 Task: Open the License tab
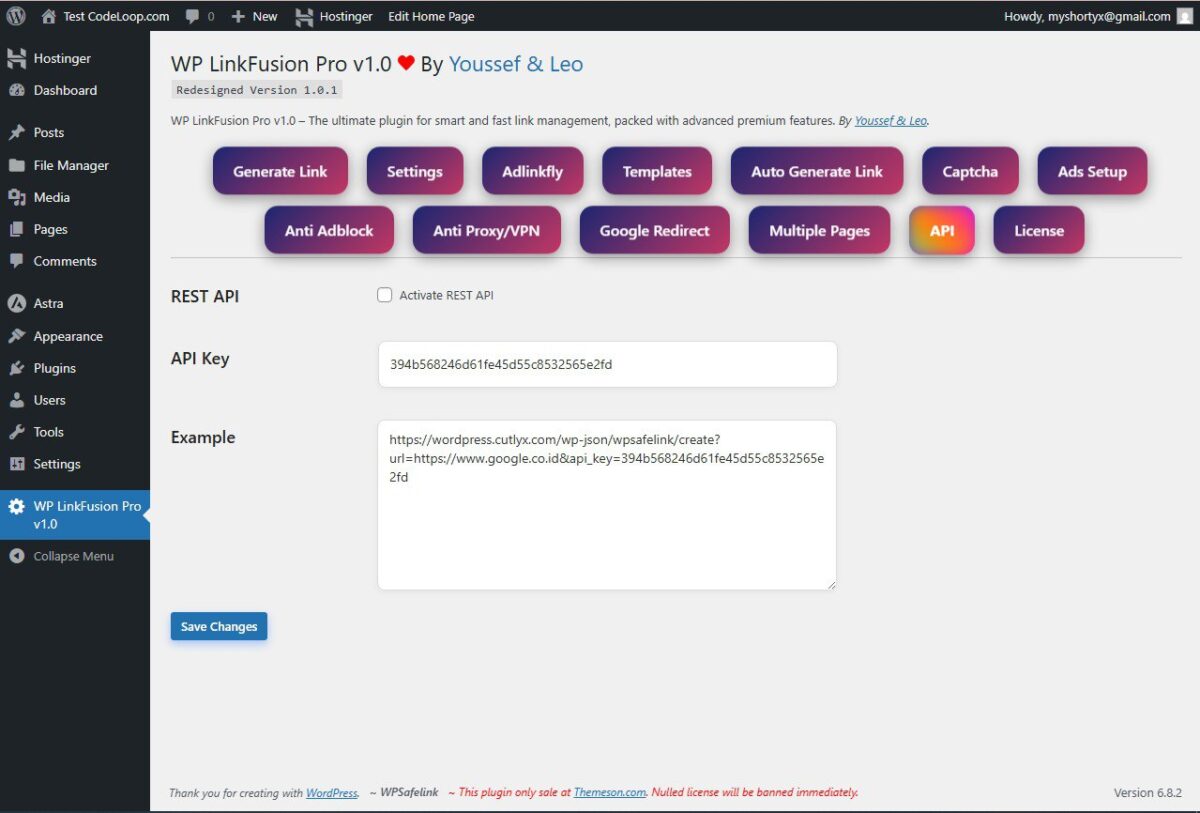coord(1039,230)
